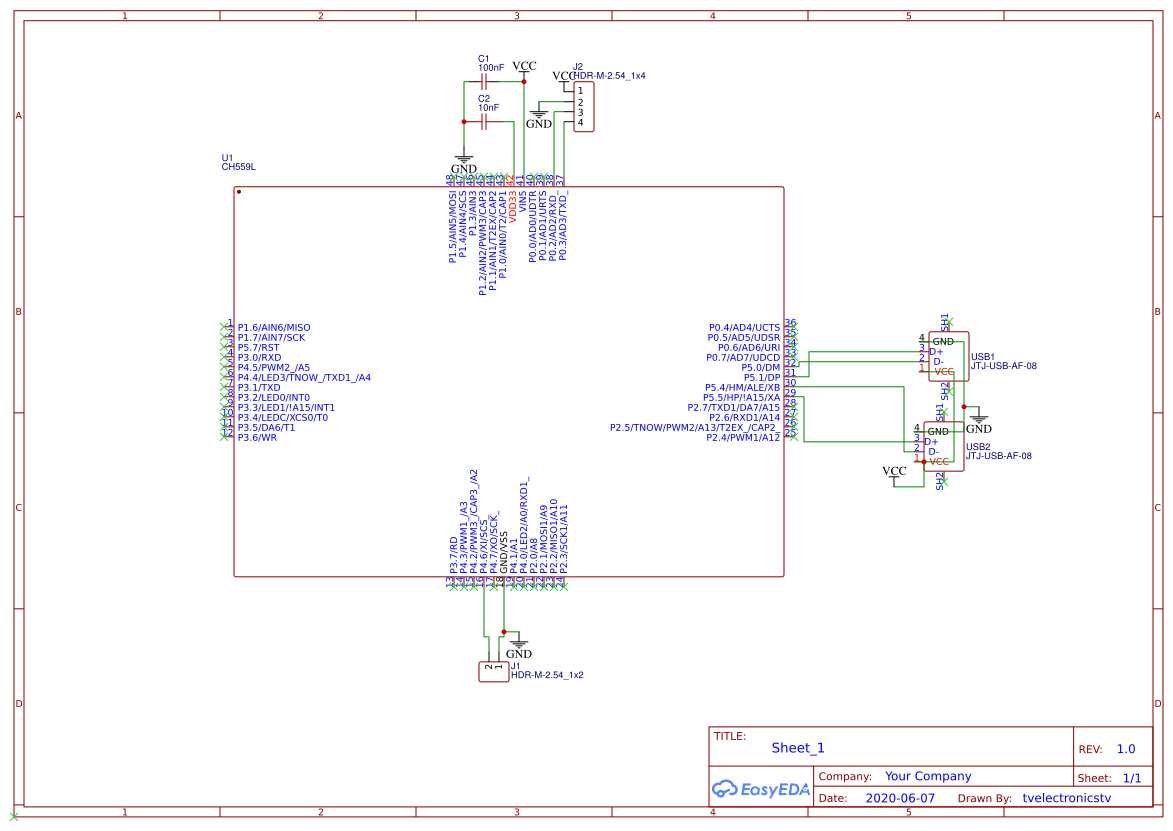The width and height of the screenshot is (1173, 831).
Task: Click pin label P5.7/RST
Action: (259, 348)
